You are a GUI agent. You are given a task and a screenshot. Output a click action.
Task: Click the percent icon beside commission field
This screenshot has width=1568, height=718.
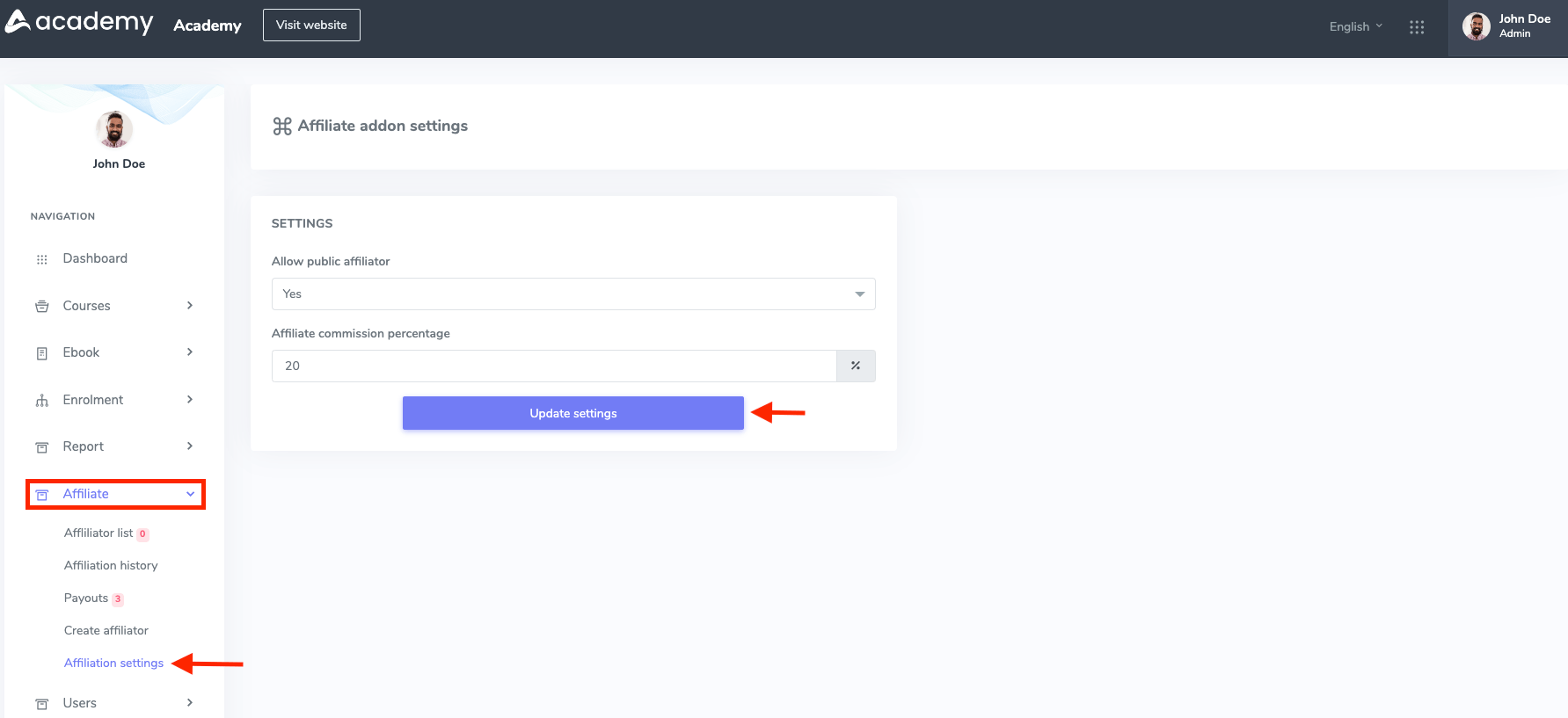[855, 366]
